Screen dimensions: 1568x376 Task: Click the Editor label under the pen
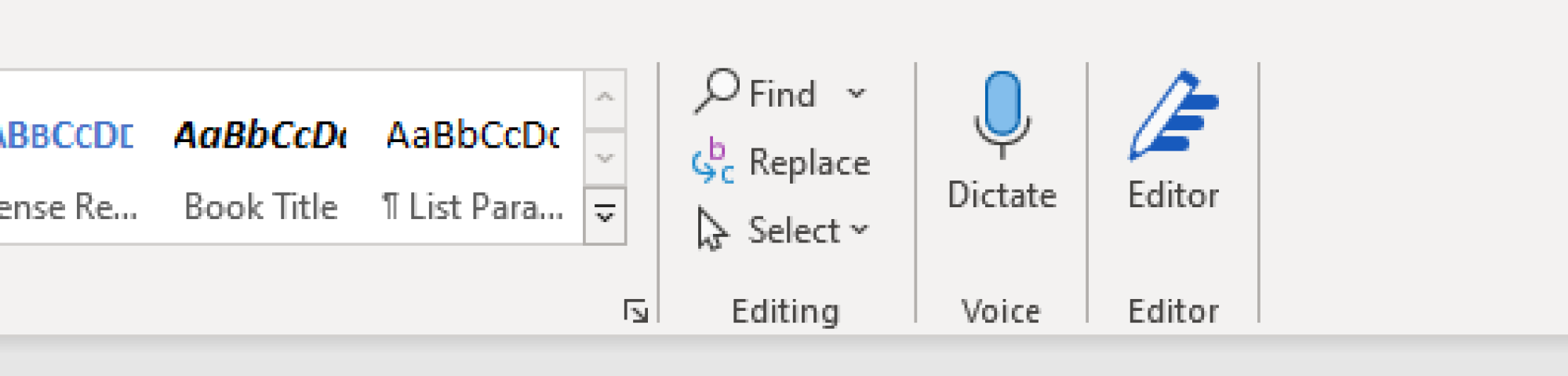tap(1173, 195)
